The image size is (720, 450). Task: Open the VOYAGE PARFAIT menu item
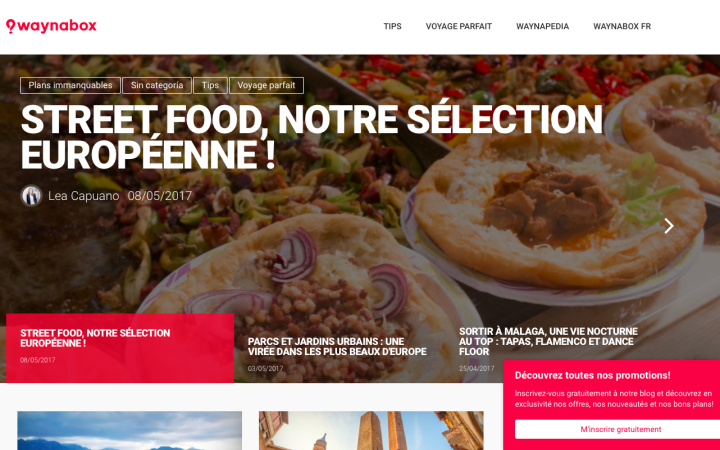coord(459,27)
